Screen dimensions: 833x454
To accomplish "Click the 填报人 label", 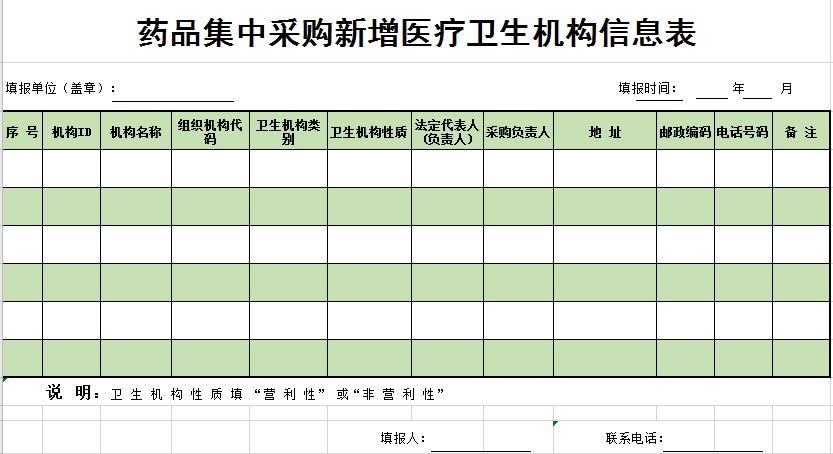I will coord(403,438).
